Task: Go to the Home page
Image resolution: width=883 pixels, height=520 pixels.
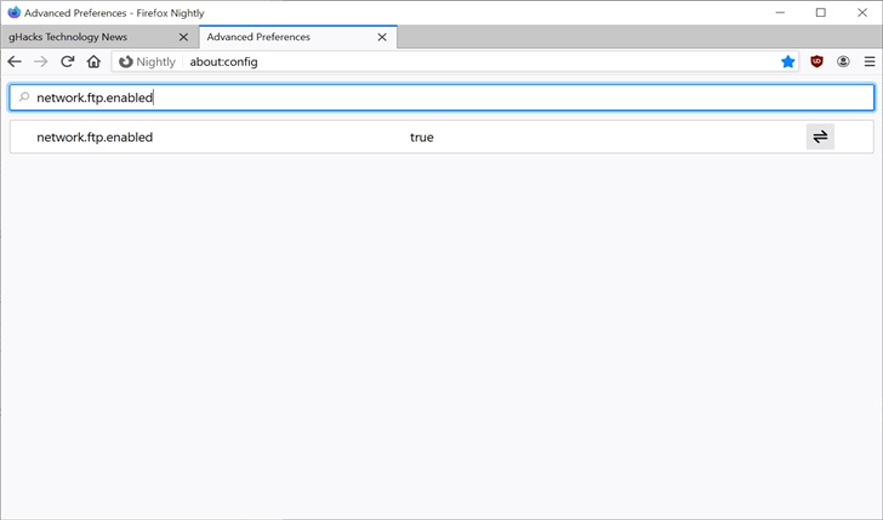Action: [94, 62]
